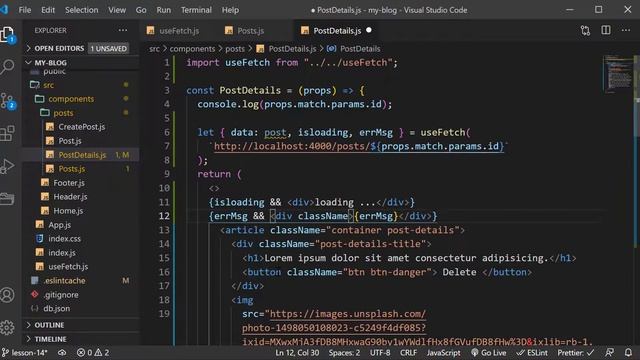Select PostDetails.js in explorer tree

81,155
